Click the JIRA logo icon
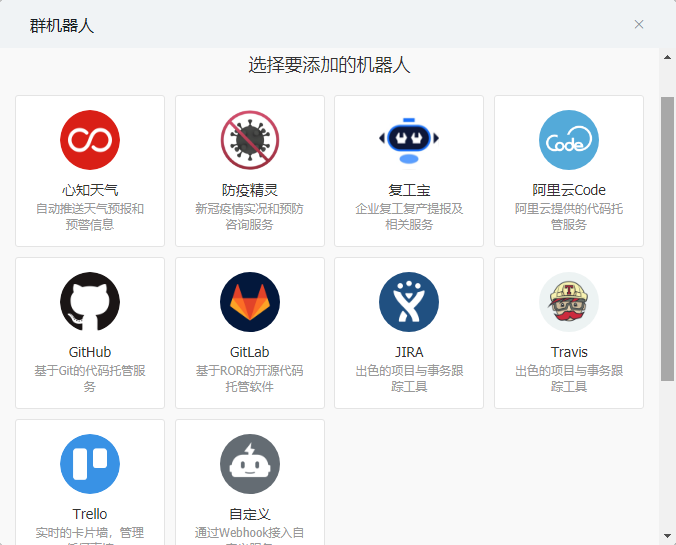 tap(409, 302)
